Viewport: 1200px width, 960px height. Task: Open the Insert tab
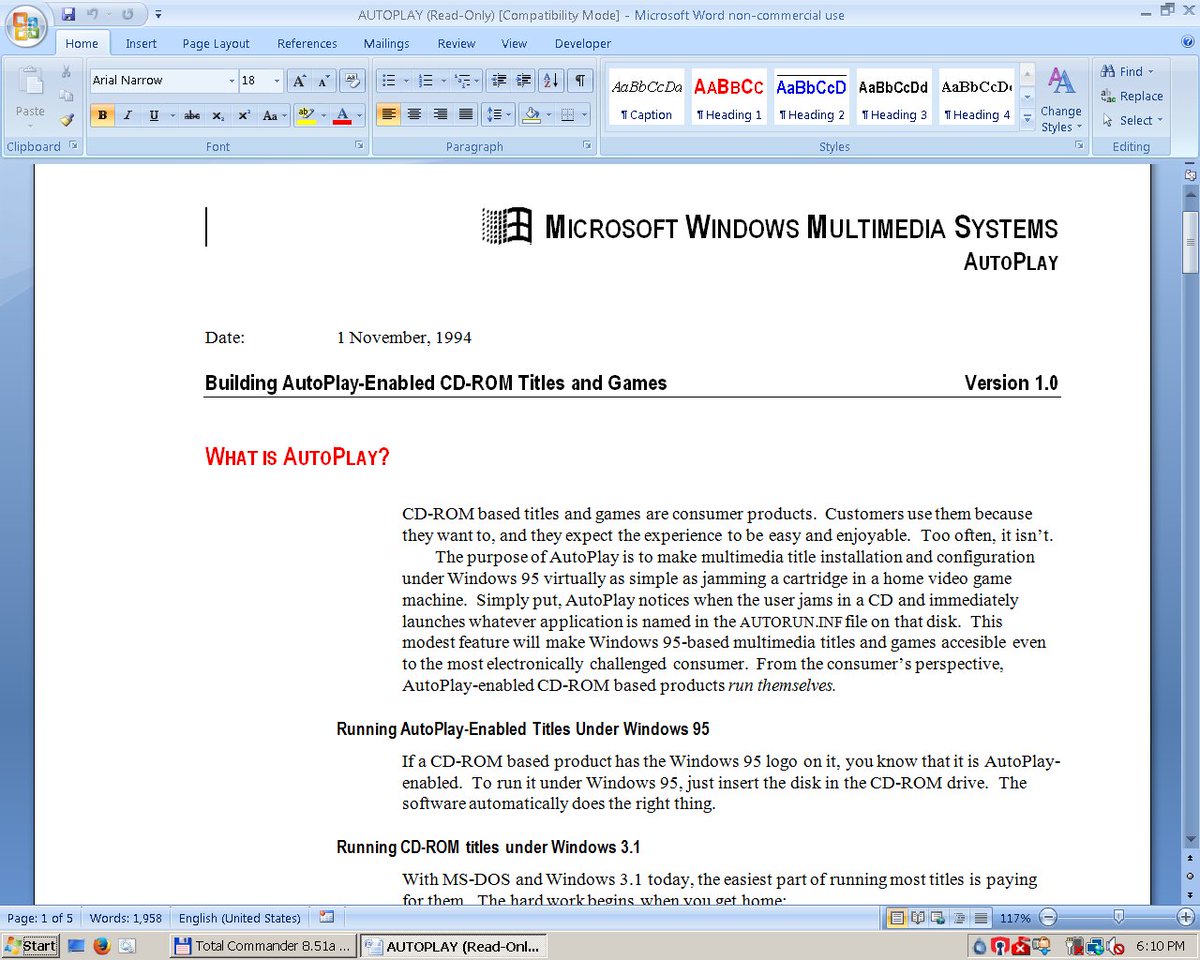(141, 43)
